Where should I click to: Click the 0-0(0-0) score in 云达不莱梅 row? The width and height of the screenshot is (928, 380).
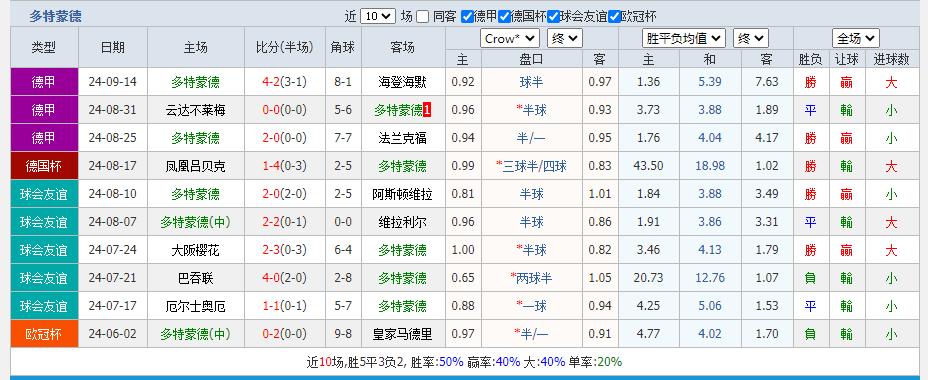[x=285, y=110]
